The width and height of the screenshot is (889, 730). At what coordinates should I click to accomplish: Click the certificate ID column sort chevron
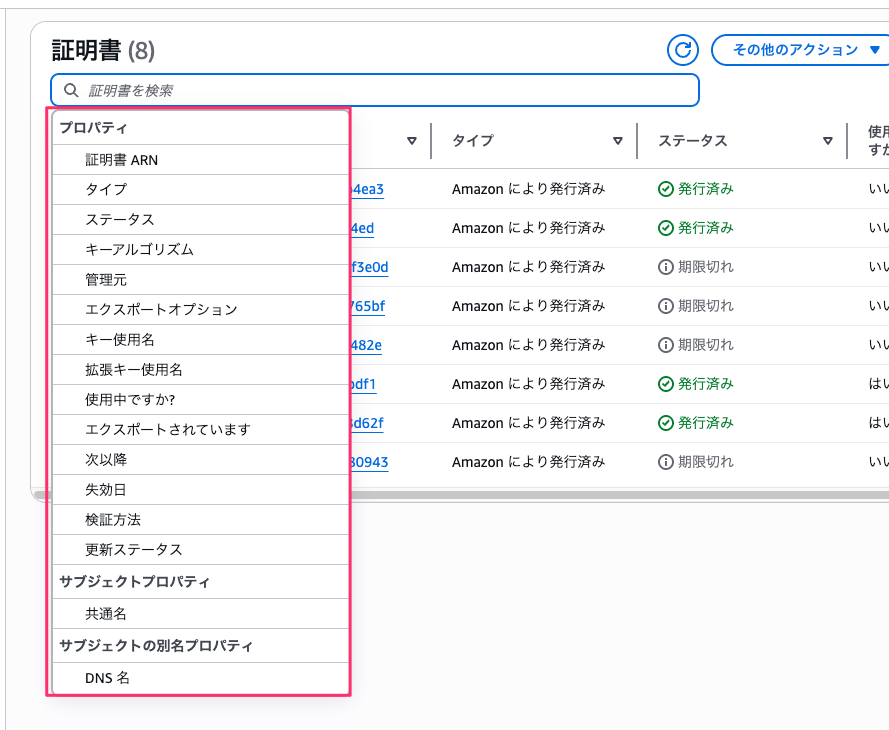(x=413, y=141)
